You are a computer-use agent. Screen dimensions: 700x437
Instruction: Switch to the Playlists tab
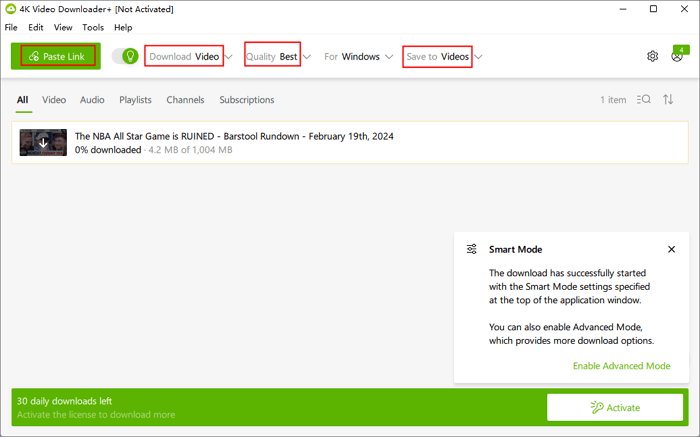[x=135, y=100]
